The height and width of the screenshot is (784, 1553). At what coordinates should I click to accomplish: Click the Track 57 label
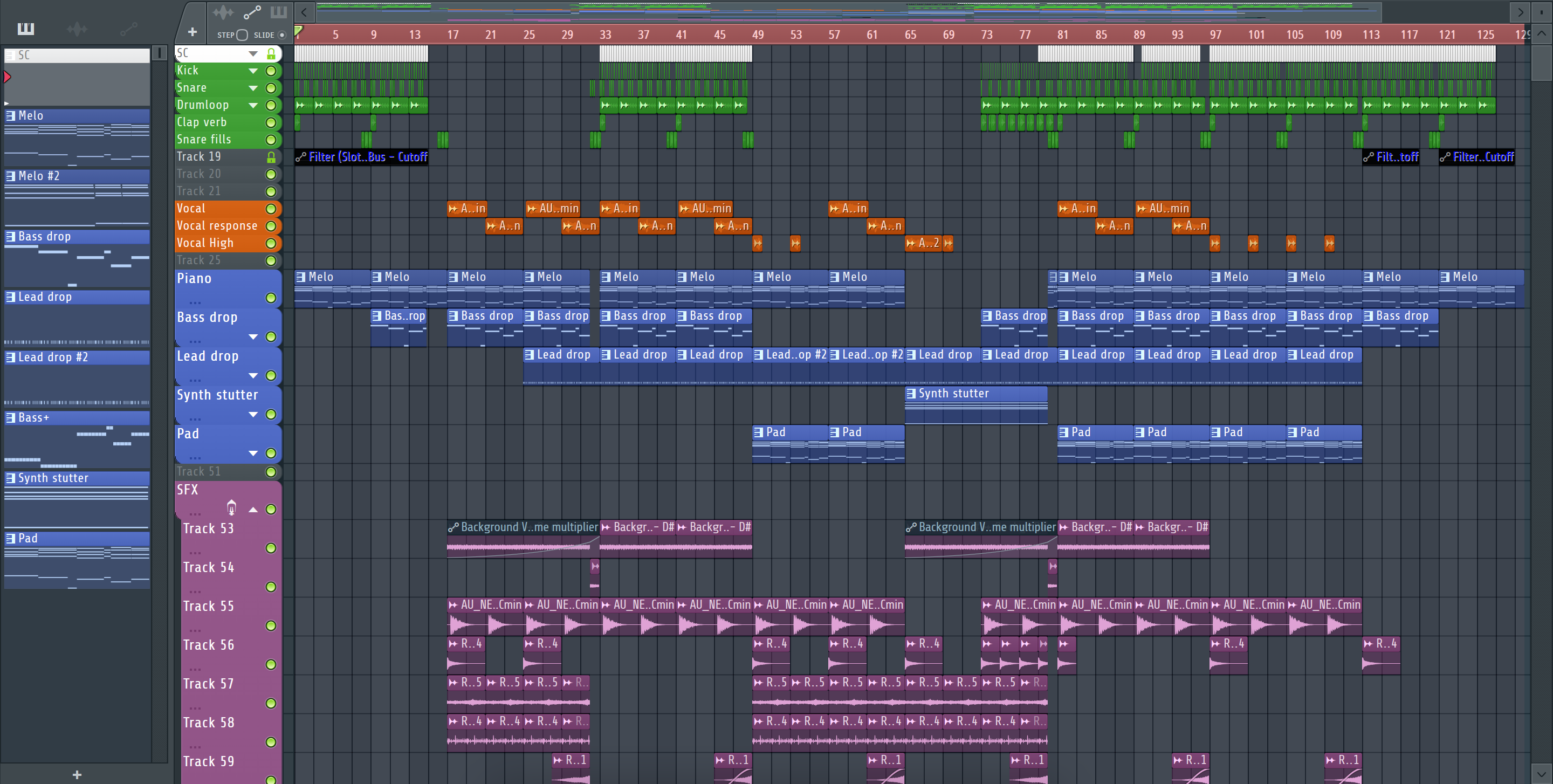tap(208, 684)
